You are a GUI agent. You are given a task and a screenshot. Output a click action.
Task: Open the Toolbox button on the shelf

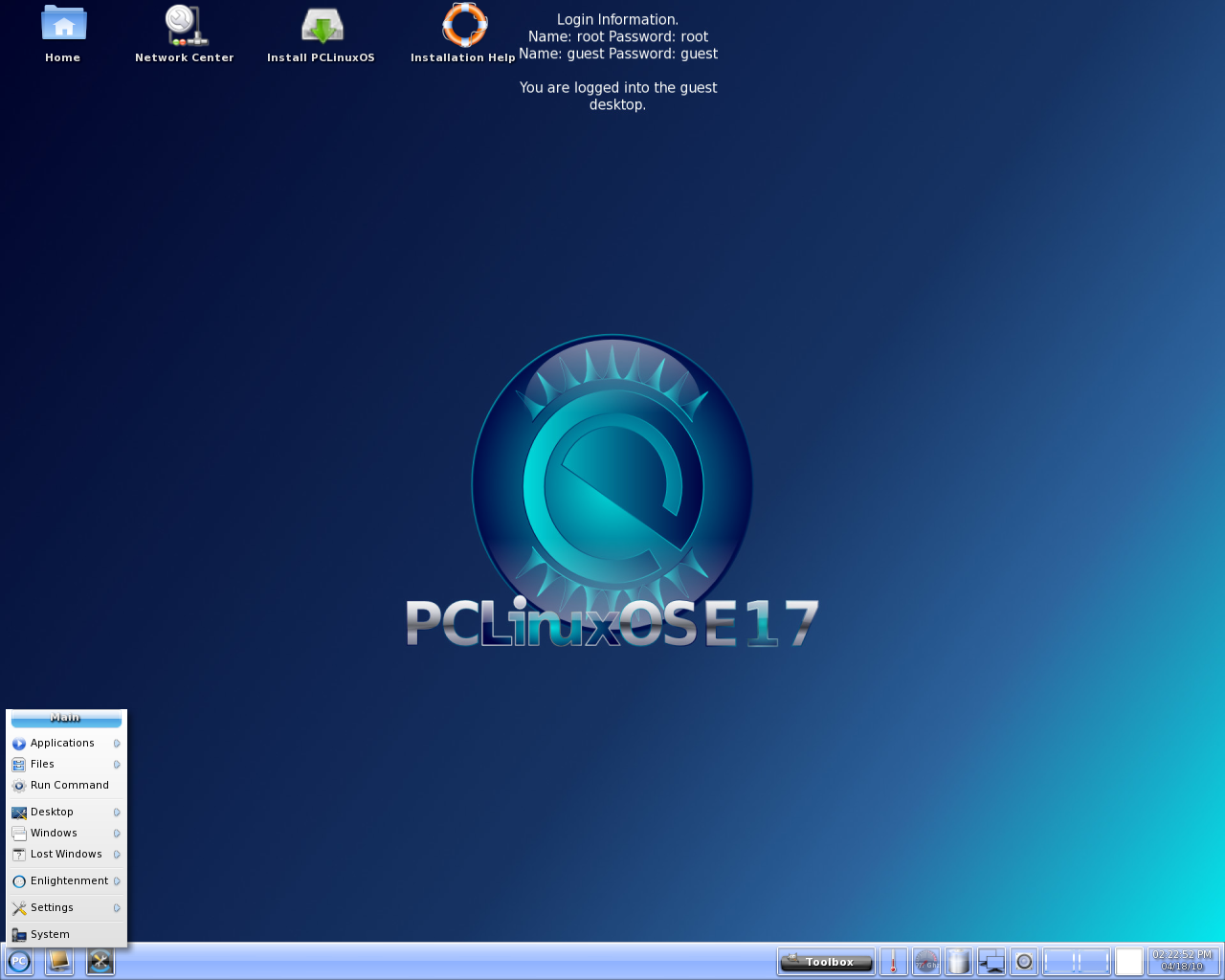pyautogui.click(x=827, y=962)
